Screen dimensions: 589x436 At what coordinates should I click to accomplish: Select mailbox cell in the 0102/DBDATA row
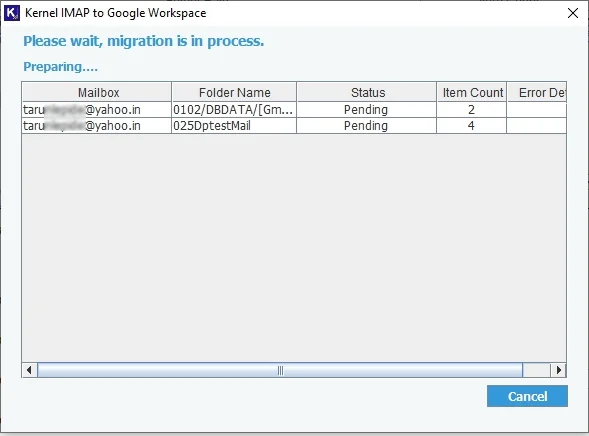tap(97, 110)
